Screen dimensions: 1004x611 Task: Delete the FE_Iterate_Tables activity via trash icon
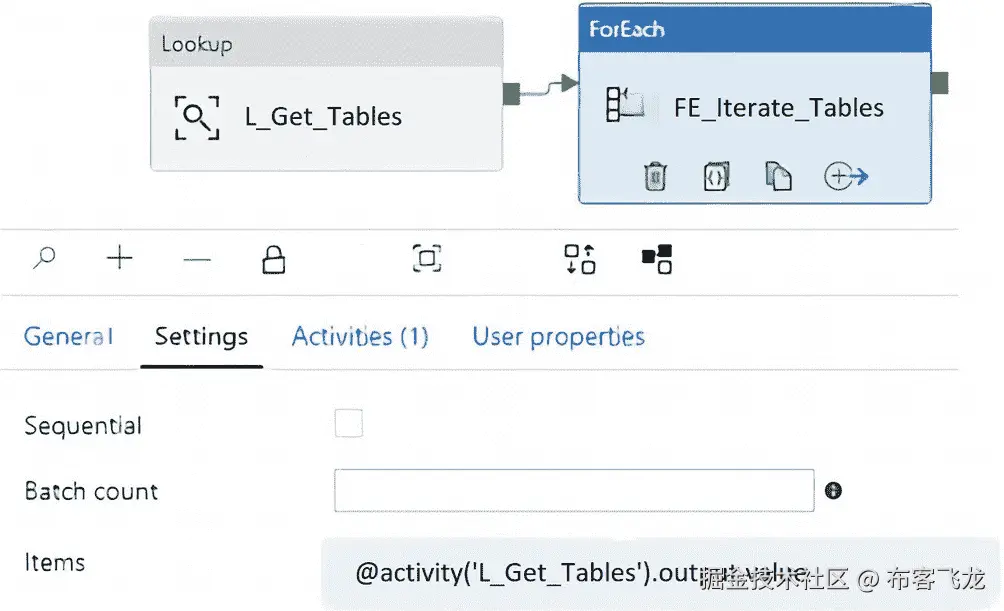[655, 177]
